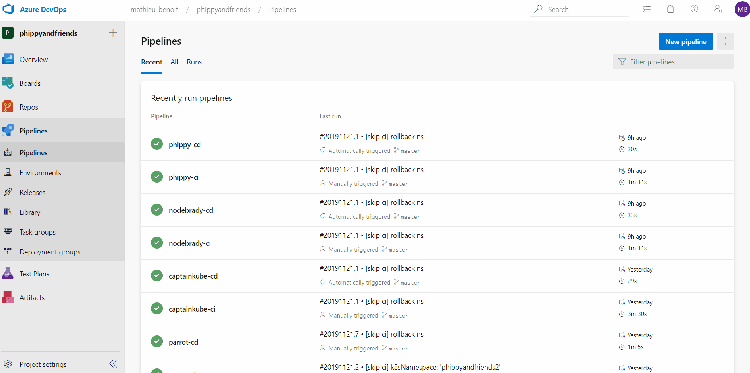Click the plus icon beside phippyandfriends

point(113,33)
